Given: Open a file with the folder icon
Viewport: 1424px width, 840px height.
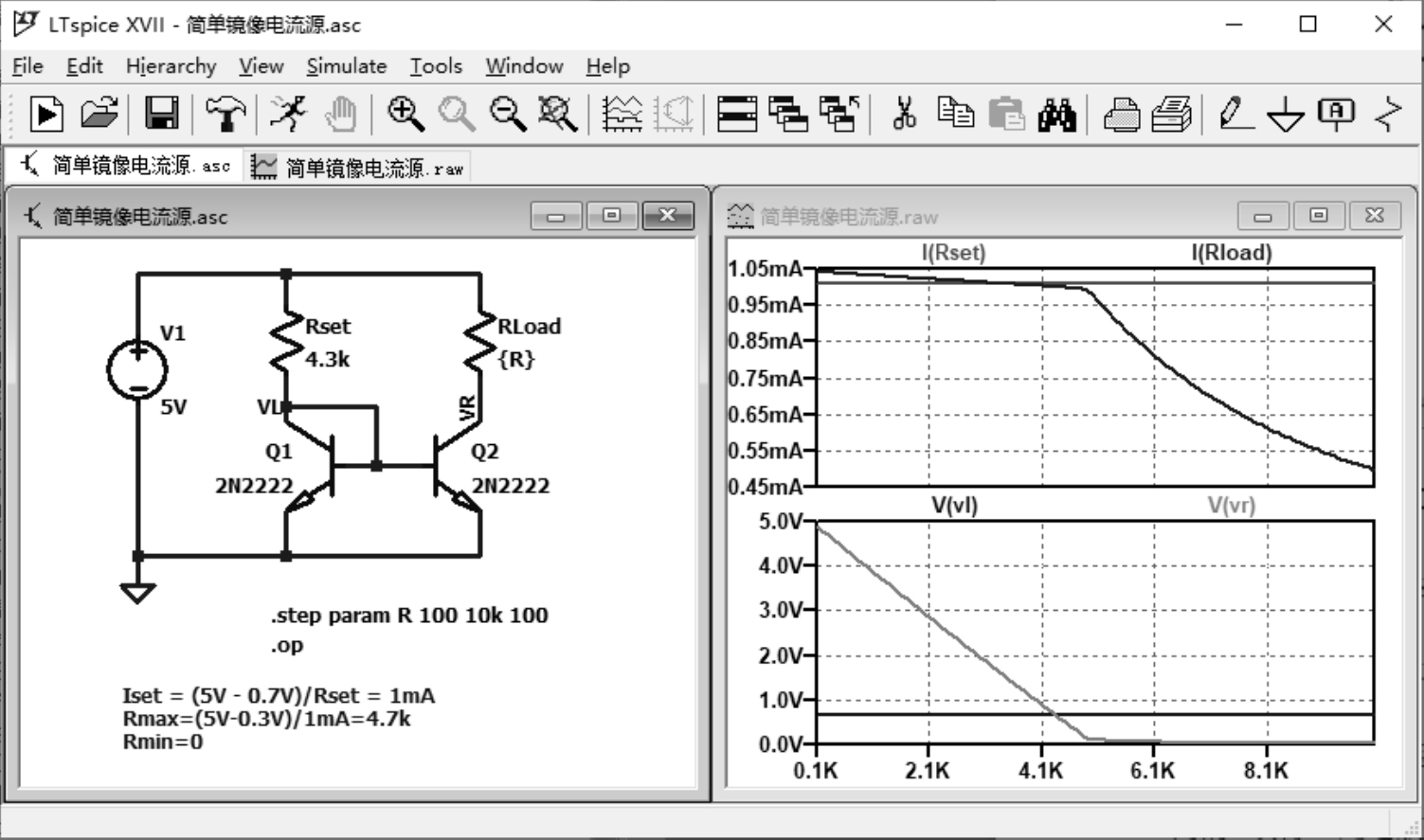Looking at the screenshot, I should point(99,115).
